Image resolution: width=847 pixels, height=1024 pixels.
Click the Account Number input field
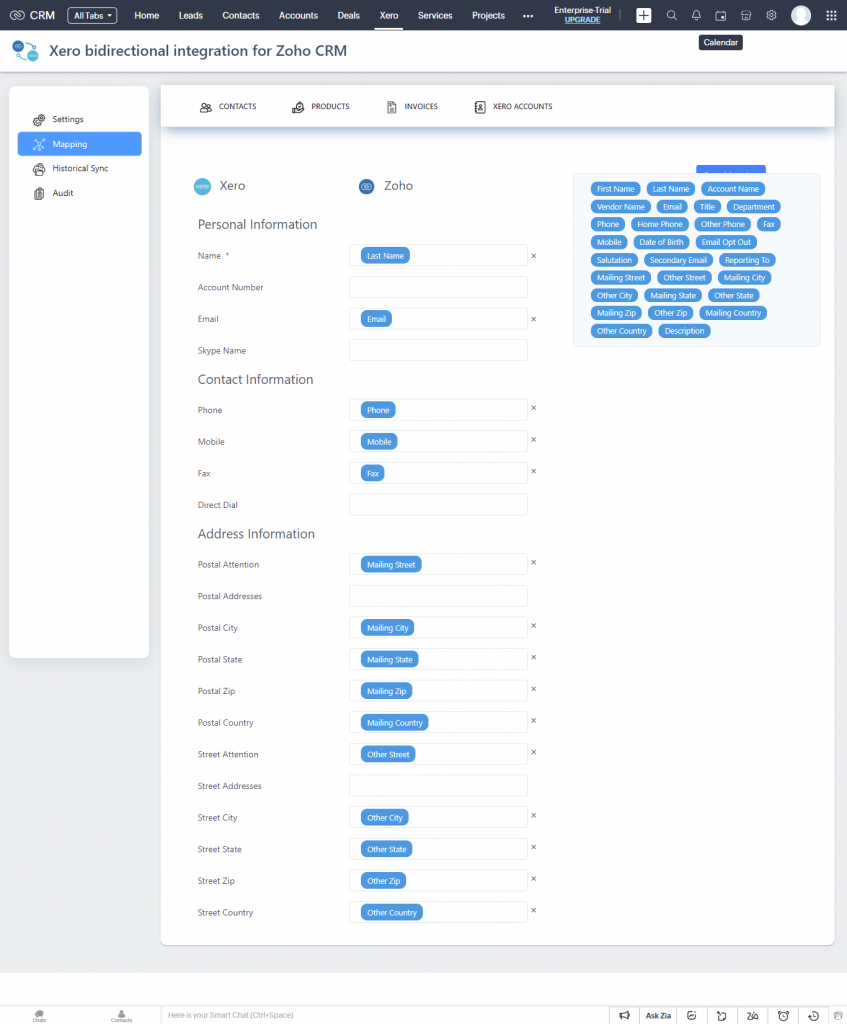click(438, 287)
